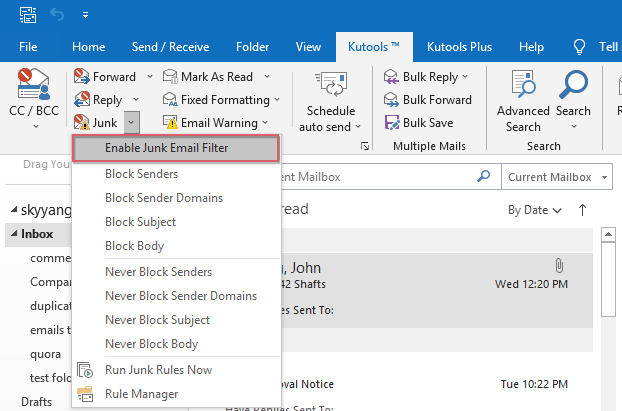
Task: Click the Search magnifier ribbon icon
Action: 573,84
